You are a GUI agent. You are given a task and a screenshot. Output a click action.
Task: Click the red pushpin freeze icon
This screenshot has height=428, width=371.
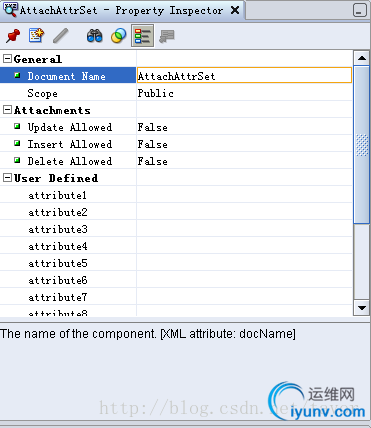click(x=13, y=36)
